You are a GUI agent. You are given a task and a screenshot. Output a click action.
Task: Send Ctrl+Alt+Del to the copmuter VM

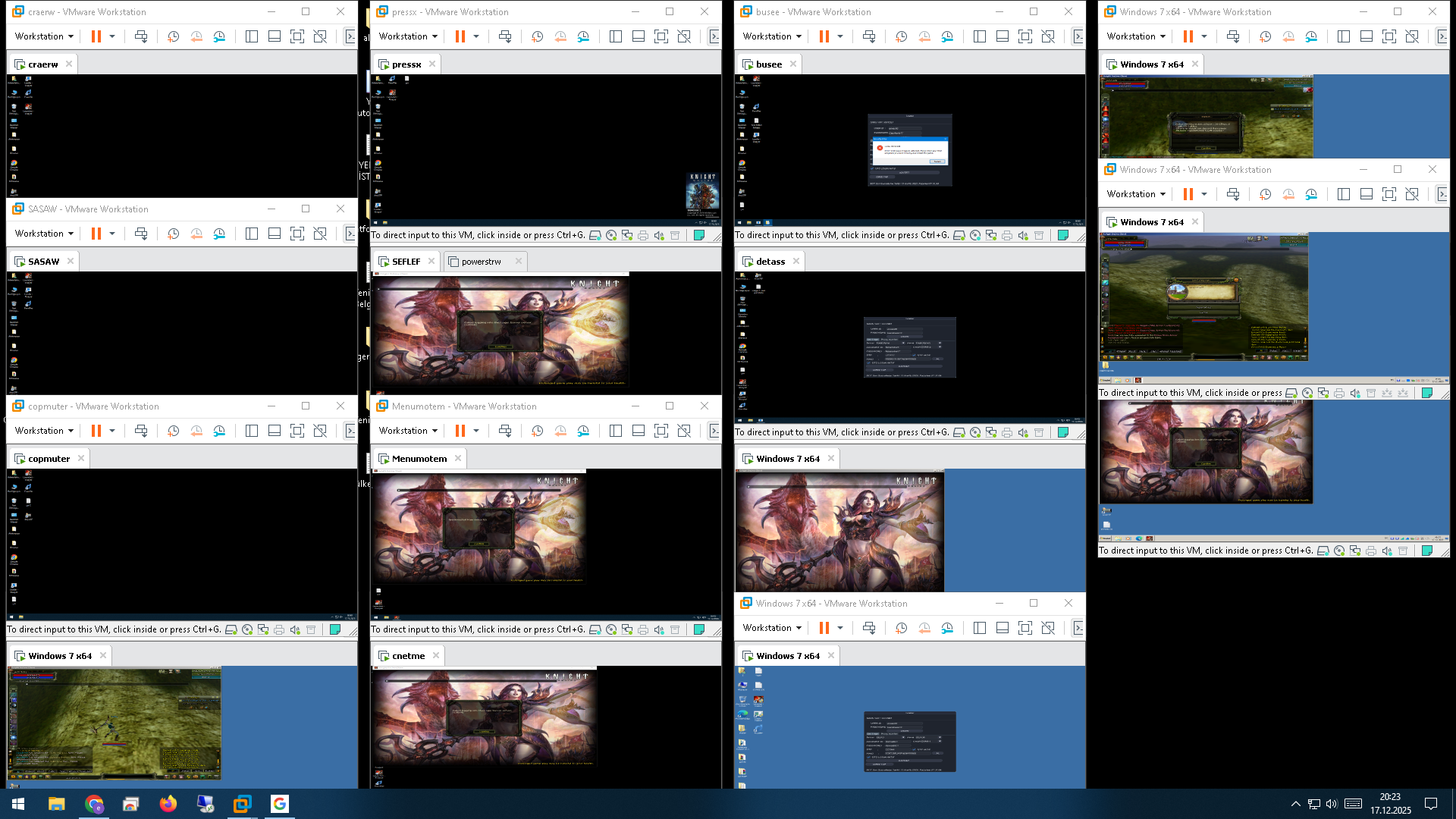click(141, 431)
